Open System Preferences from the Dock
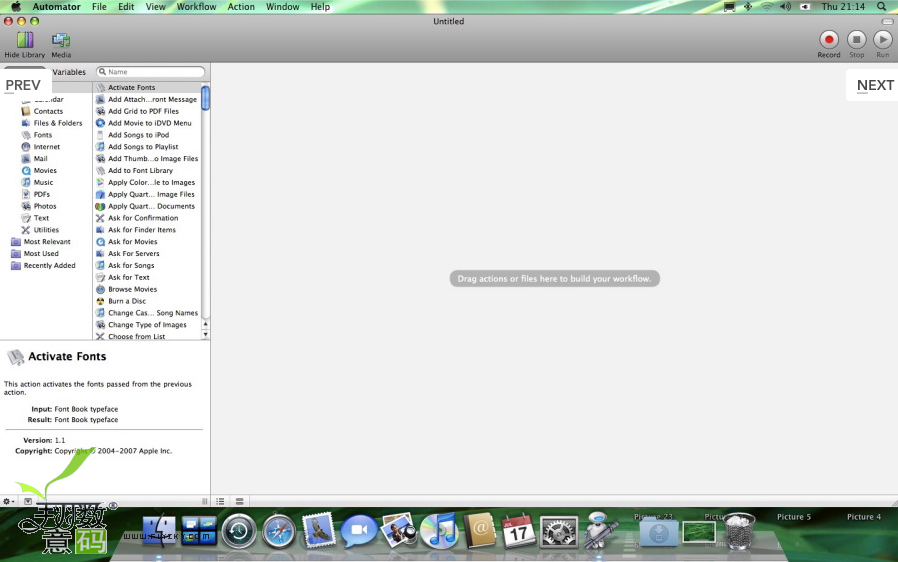The width and height of the screenshot is (898, 562). 558,532
